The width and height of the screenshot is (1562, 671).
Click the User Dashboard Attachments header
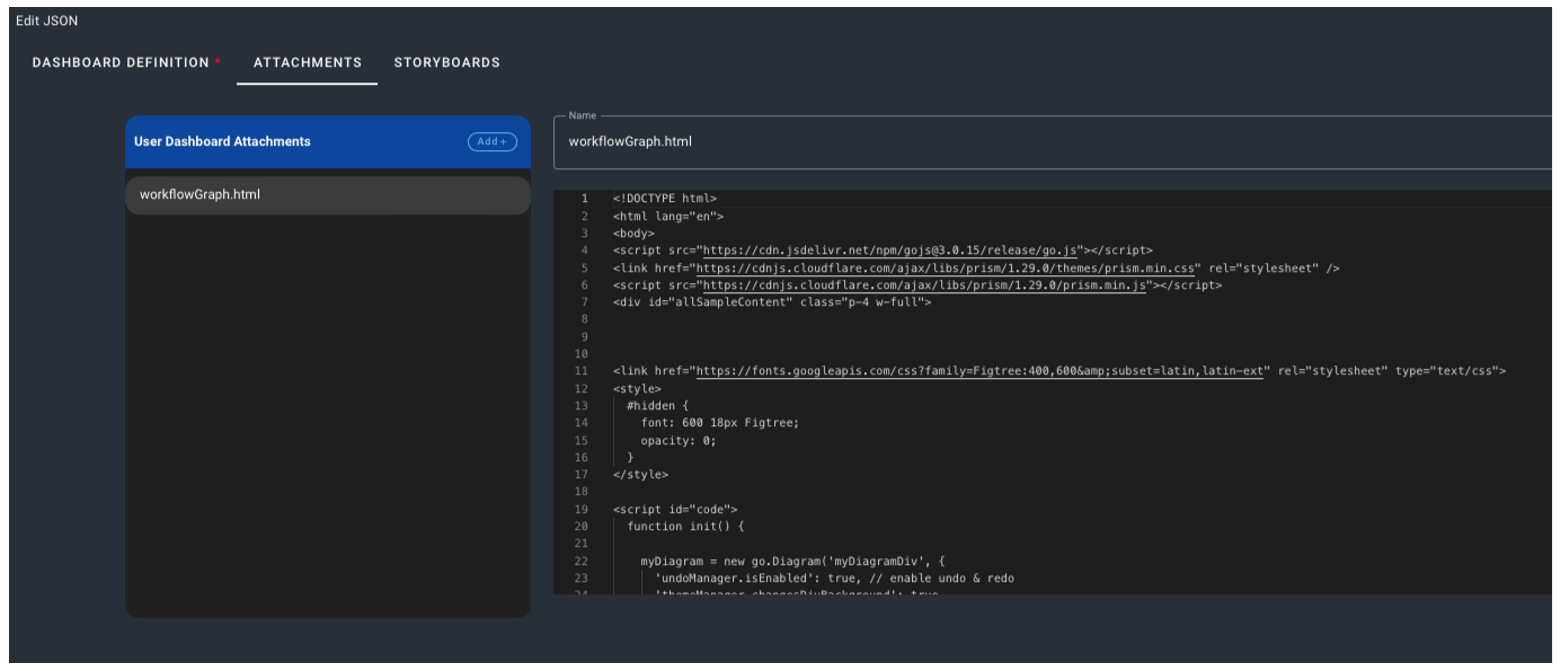pos(222,142)
